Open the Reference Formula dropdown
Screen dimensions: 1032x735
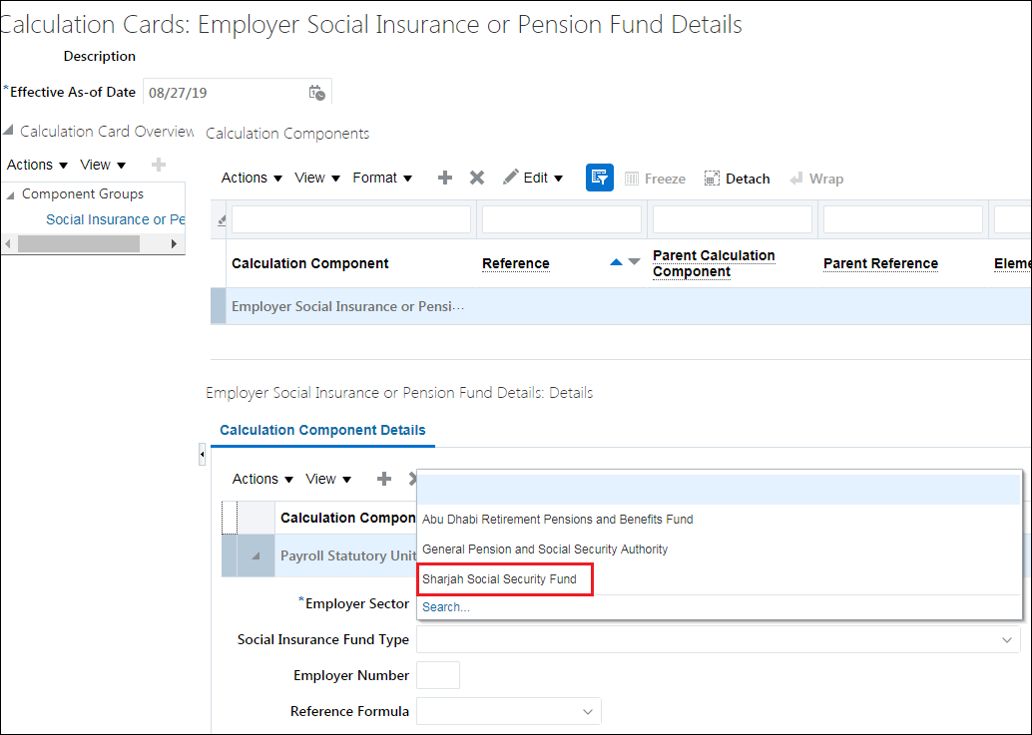tap(587, 712)
